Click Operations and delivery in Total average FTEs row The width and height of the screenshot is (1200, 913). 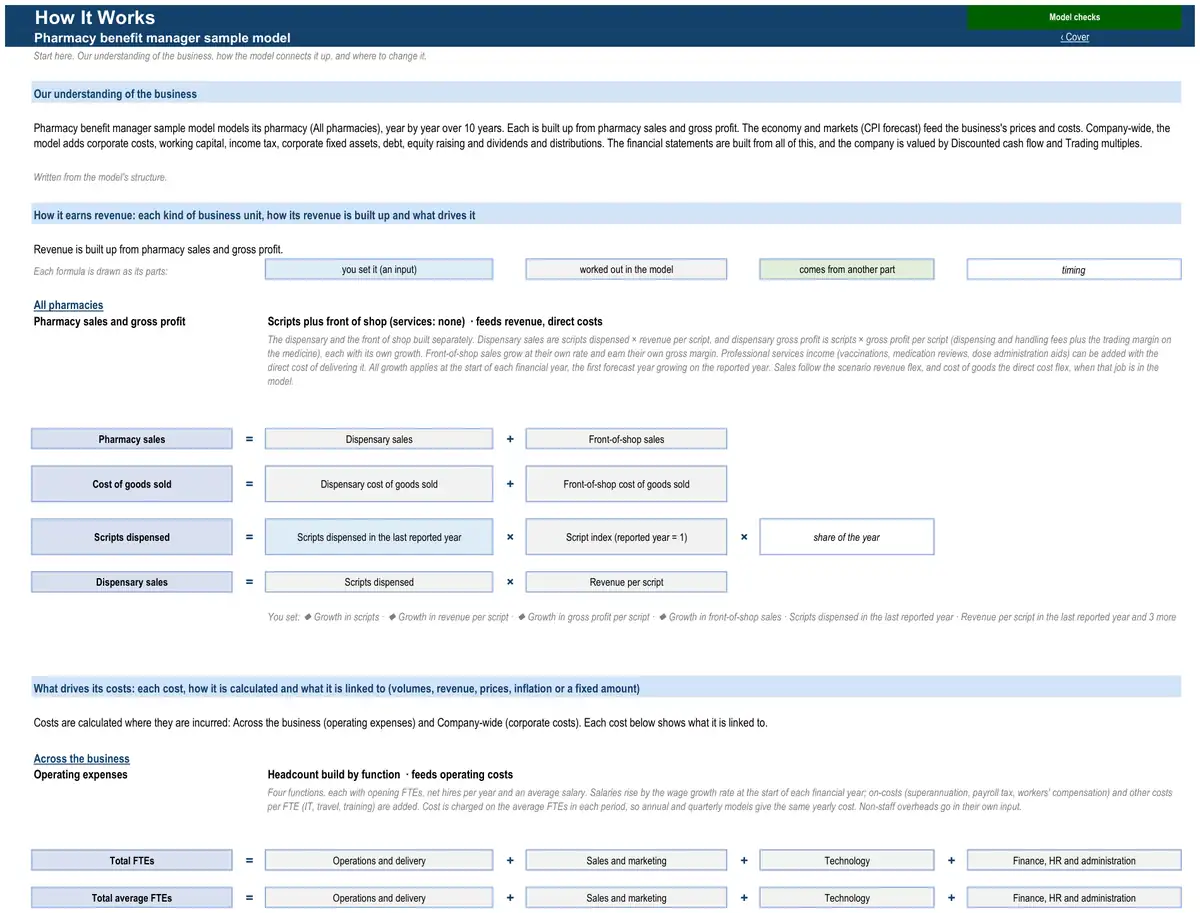coord(379,898)
